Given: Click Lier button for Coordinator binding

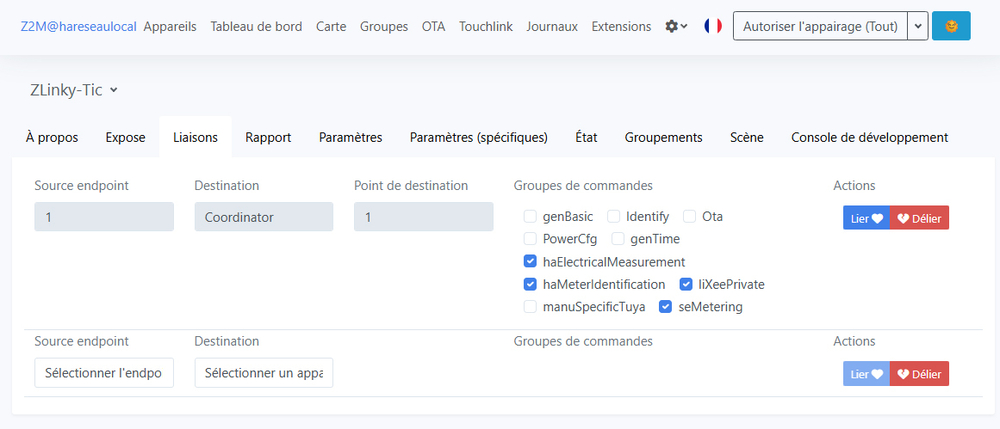Looking at the screenshot, I should pos(866,217).
